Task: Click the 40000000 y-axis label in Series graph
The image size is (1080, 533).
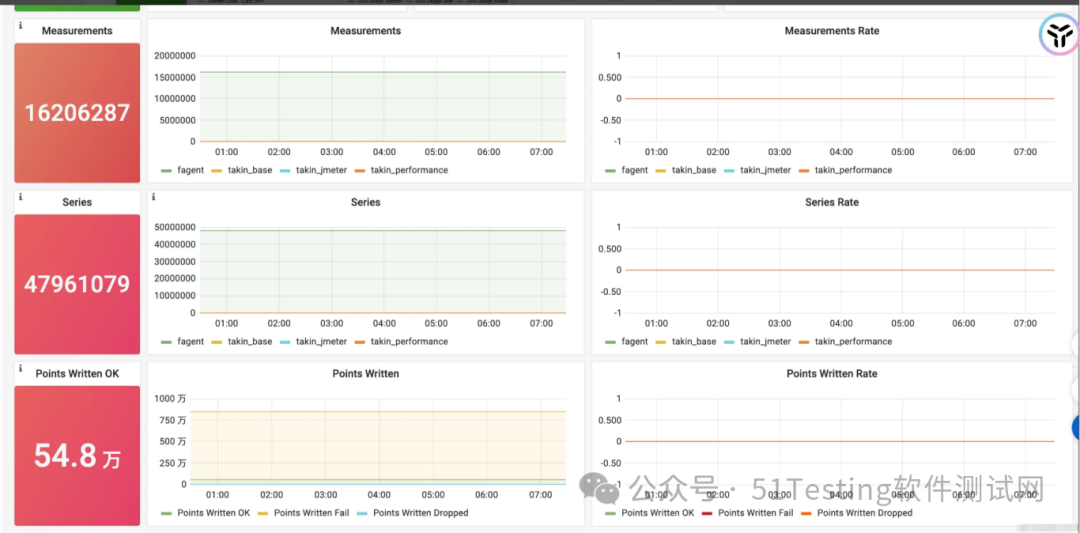Action: tap(175, 244)
